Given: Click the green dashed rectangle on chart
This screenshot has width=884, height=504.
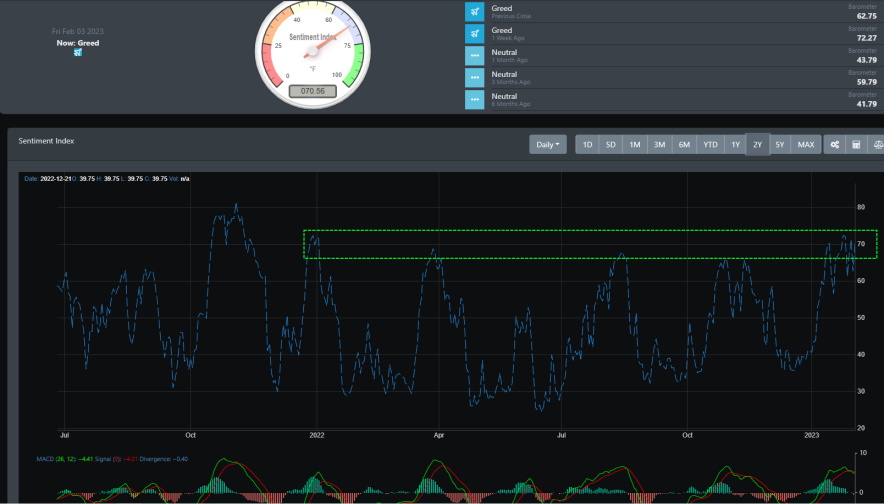Looking at the screenshot, I should point(590,244).
